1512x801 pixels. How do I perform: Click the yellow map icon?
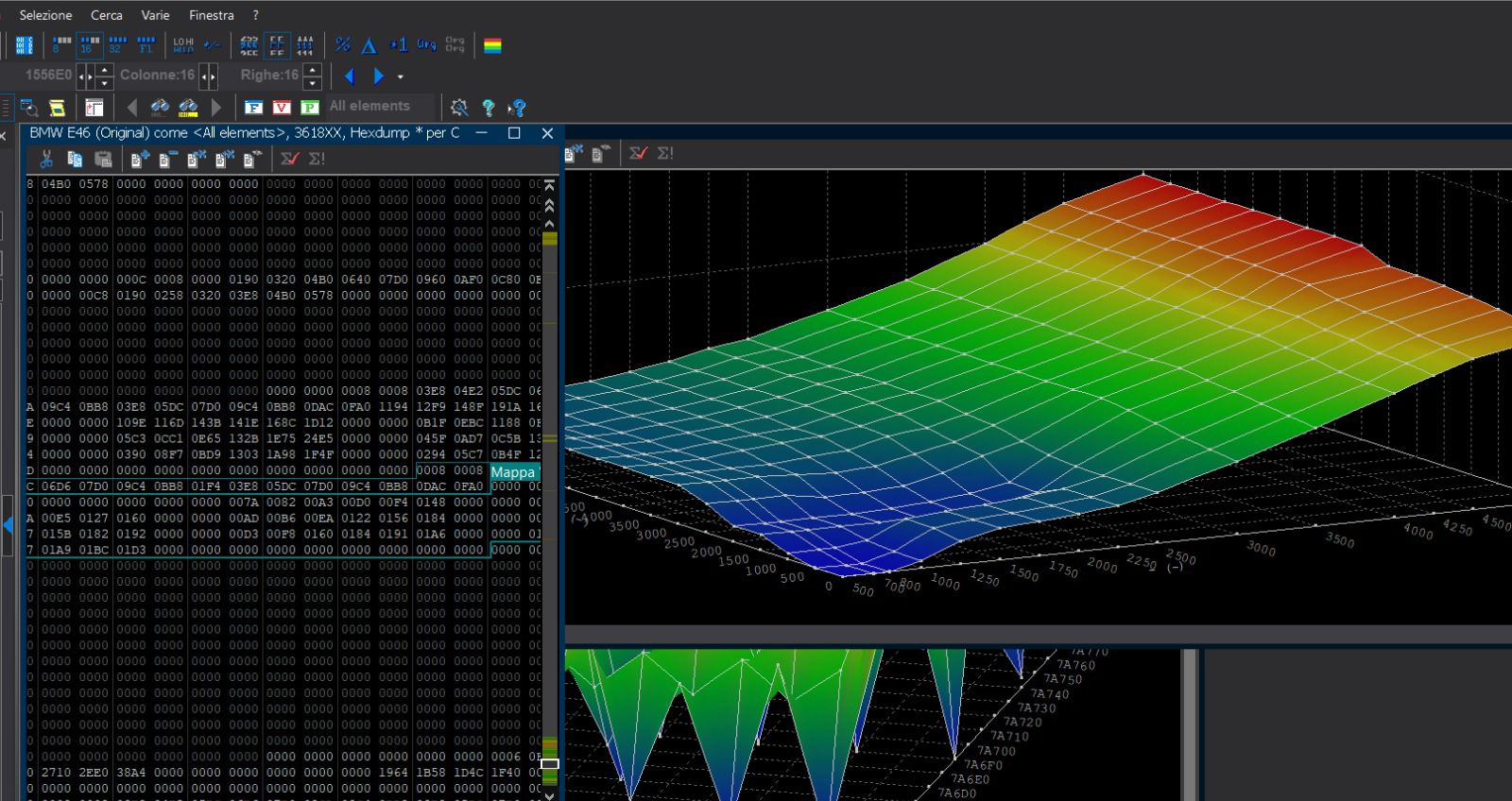click(57, 107)
